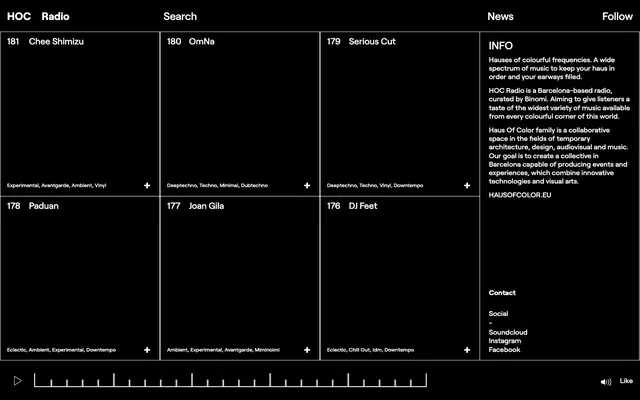The height and width of the screenshot is (400, 640).
Task: Open the Facebook social link
Action: coord(504,349)
